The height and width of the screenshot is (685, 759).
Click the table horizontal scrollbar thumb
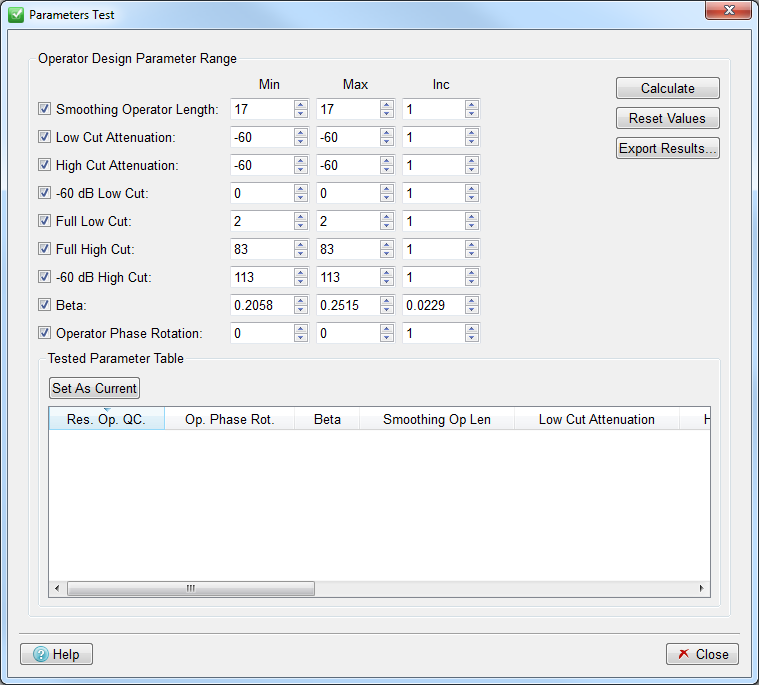click(x=191, y=588)
